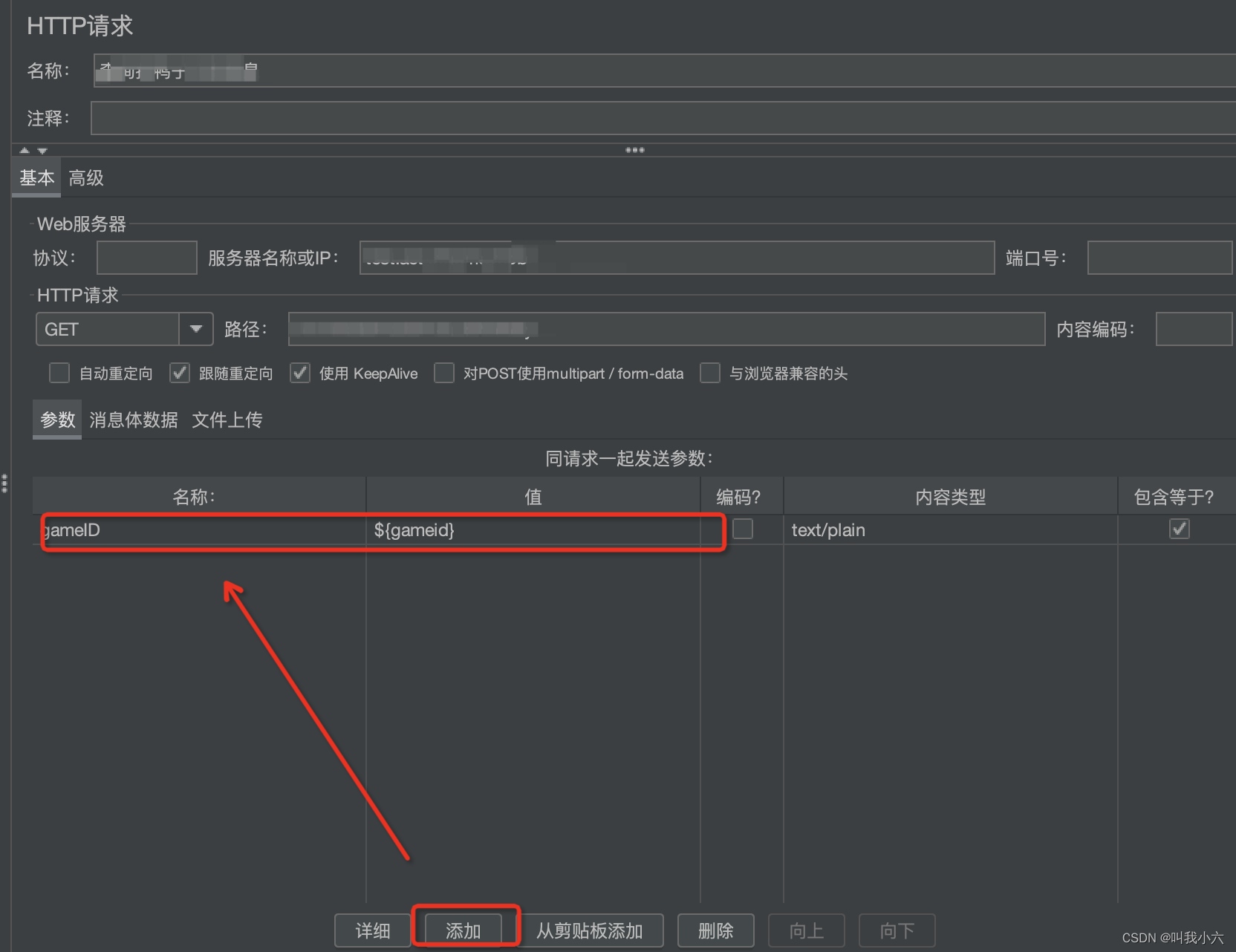The image size is (1236, 952).
Task: Click the 向下 button
Action: pos(897,930)
